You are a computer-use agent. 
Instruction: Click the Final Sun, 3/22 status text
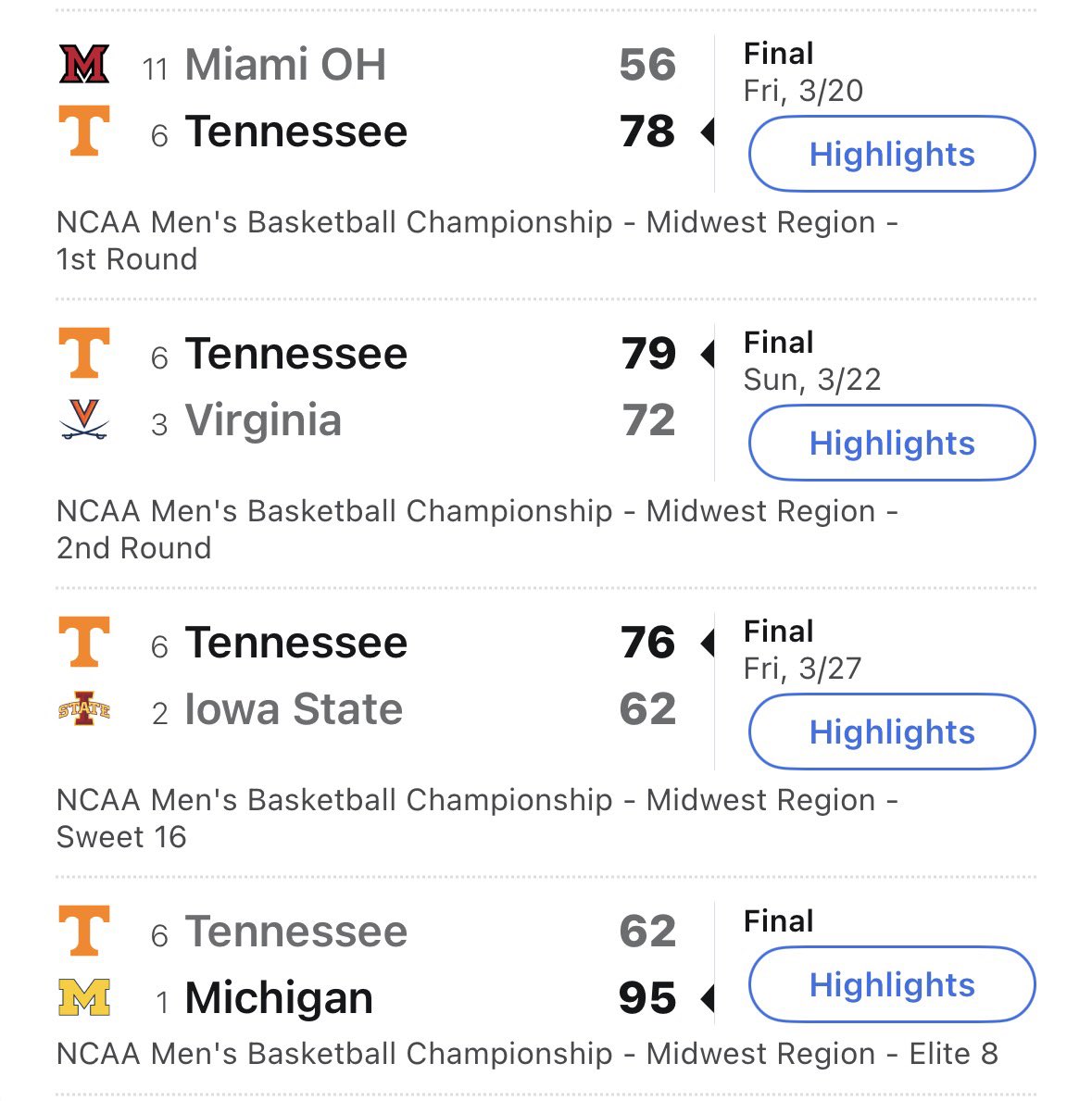click(812, 361)
